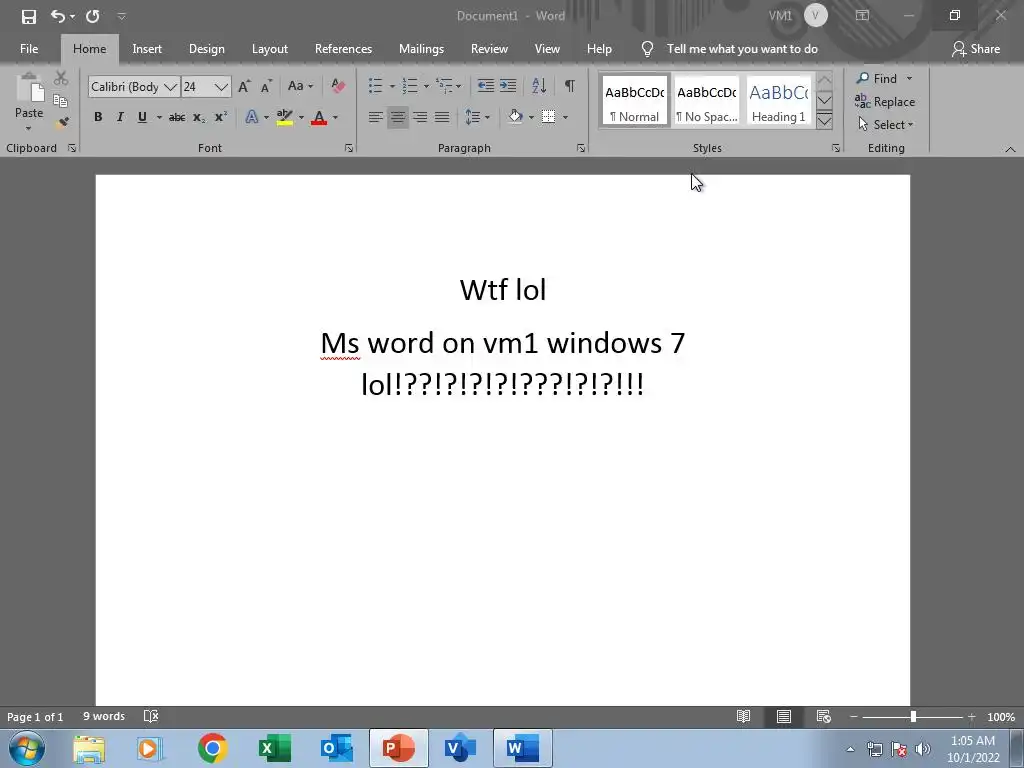The width and height of the screenshot is (1024, 768).
Task: Toggle Underline formatting
Action: click(x=142, y=118)
